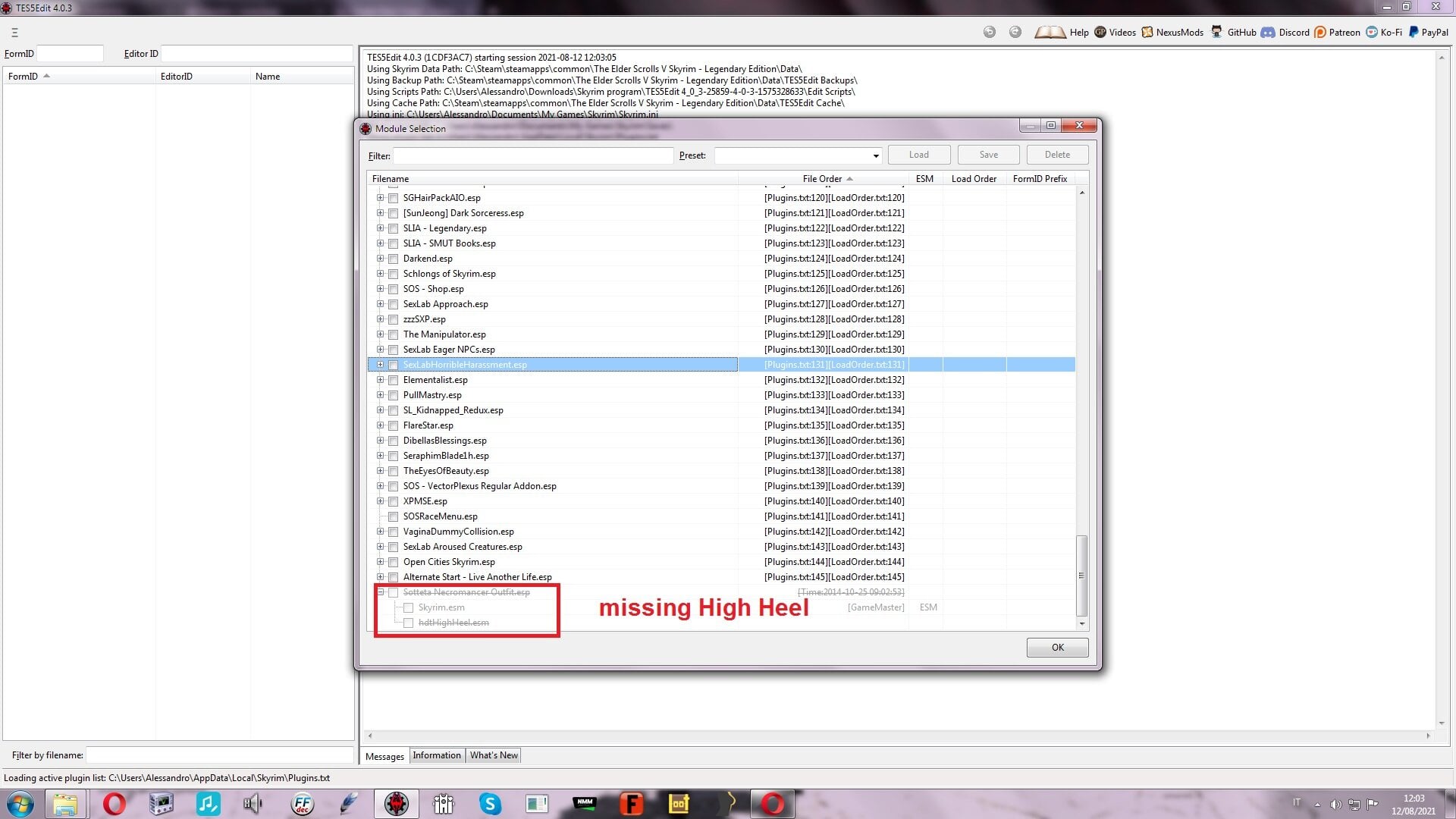
Task: Open the orange F taskbar app
Action: click(x=631, y=804)
